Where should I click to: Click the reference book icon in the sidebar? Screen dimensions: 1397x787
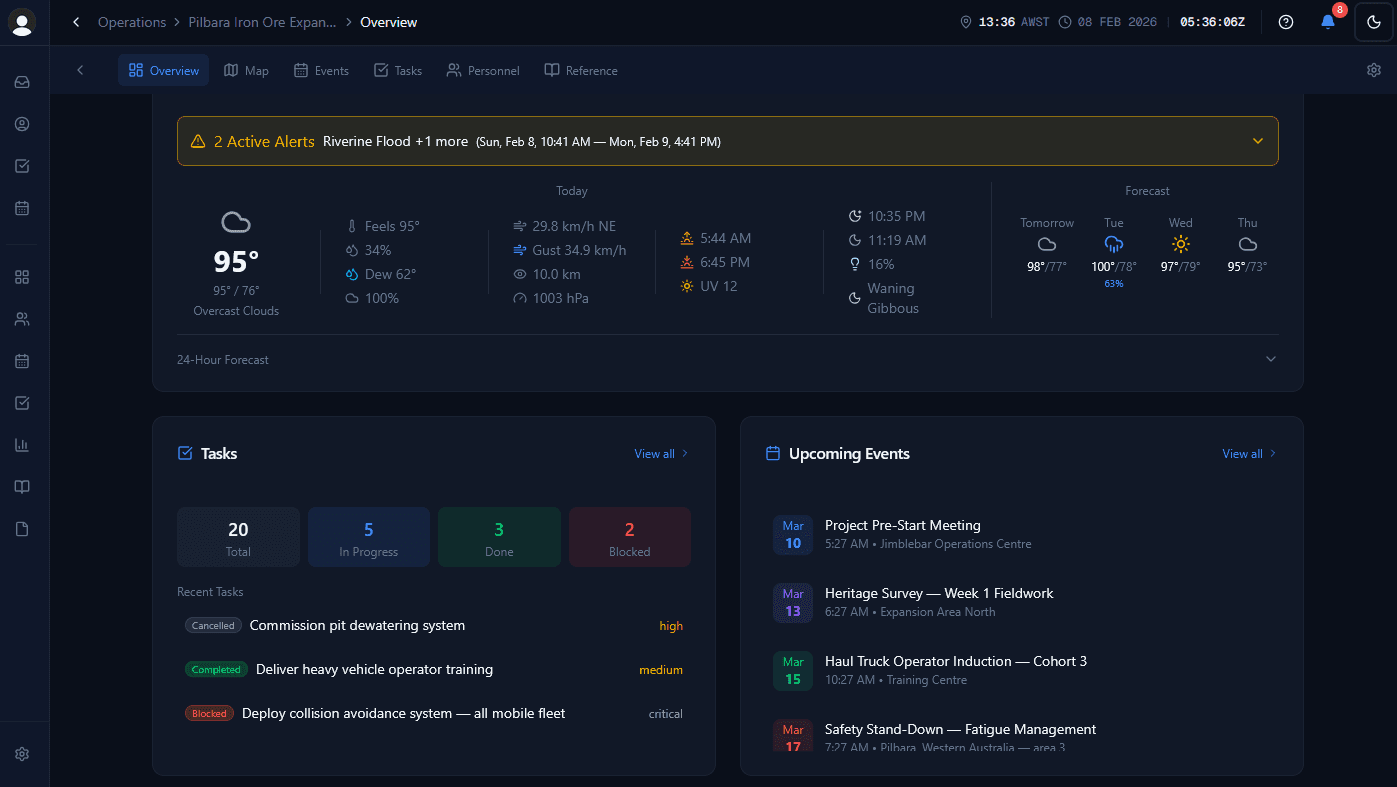point(22,486)
